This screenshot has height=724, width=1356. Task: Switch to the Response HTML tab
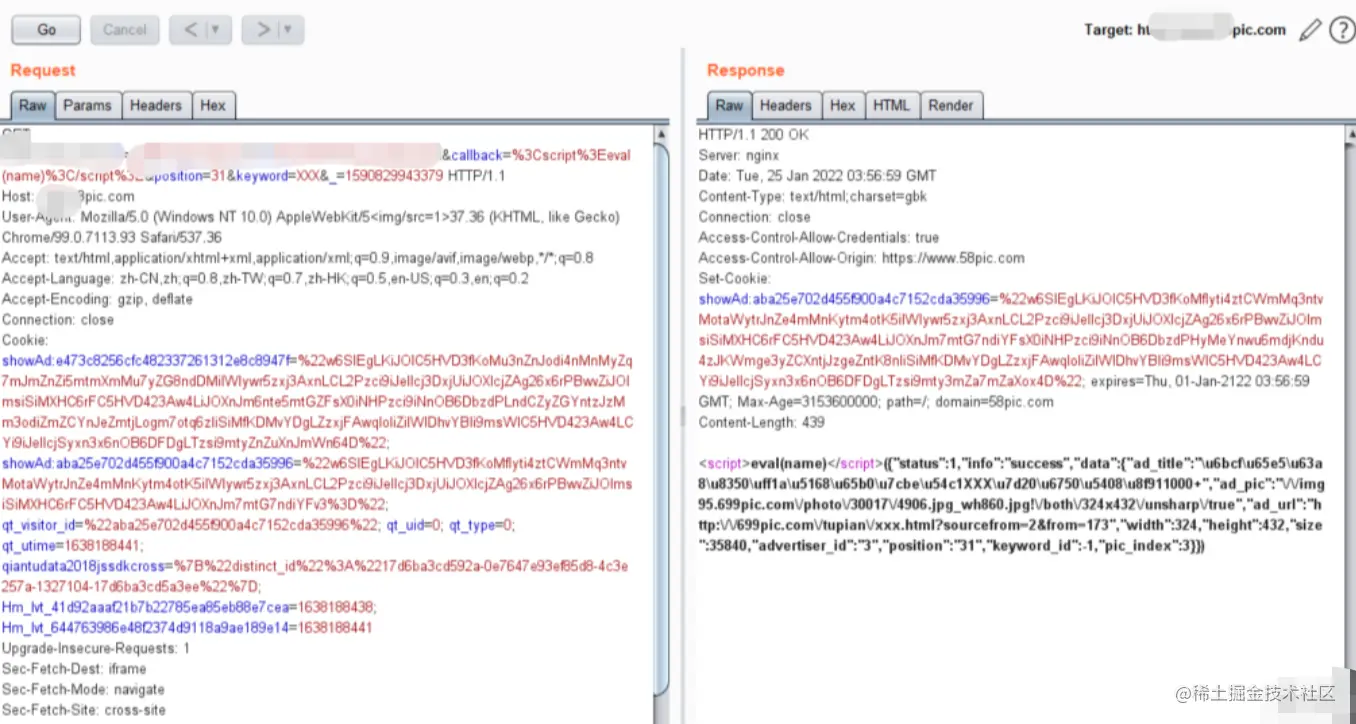[891, 105]
